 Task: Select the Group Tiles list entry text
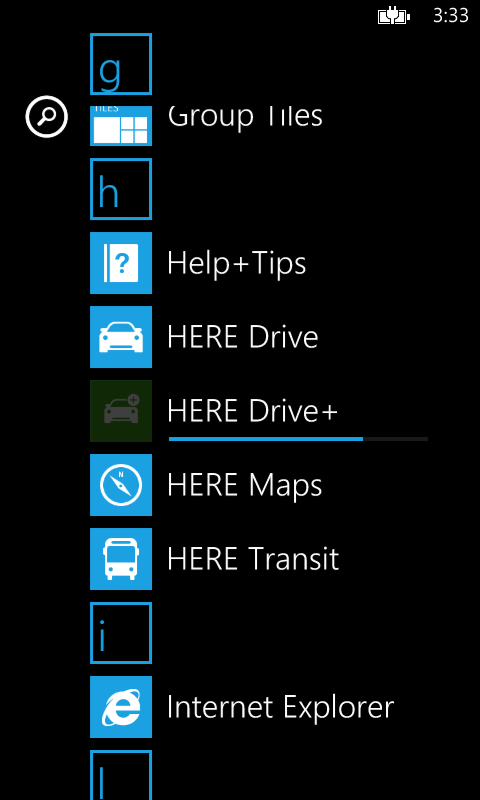tap(245, 116)
